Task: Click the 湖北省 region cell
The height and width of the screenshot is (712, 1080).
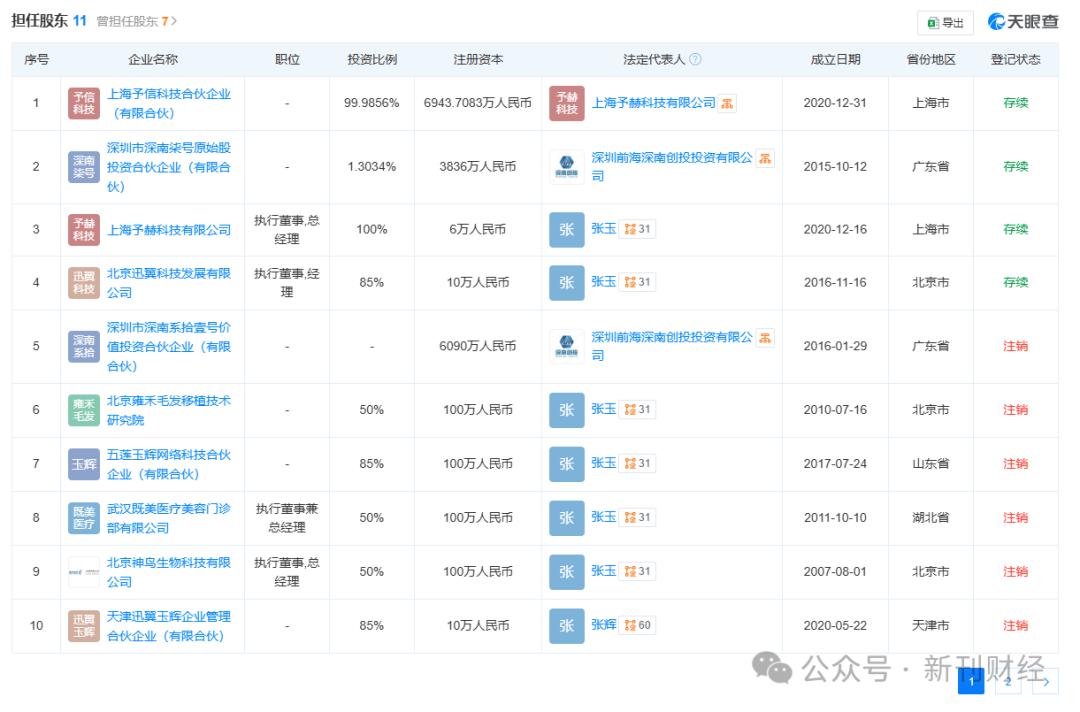Action: click(x=931, y=518)
